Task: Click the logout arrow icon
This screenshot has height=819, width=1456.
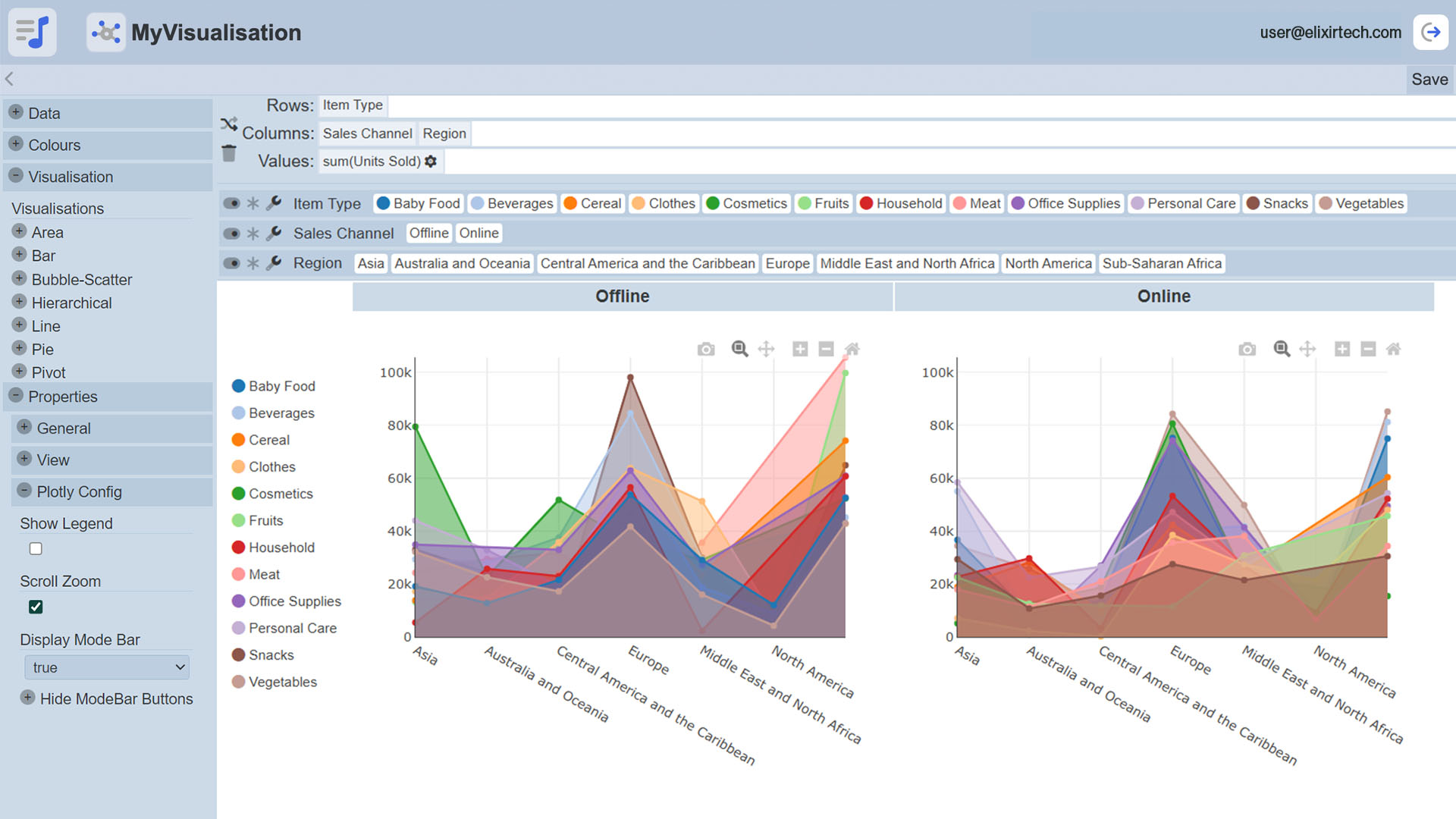Action: point(1430,32)
